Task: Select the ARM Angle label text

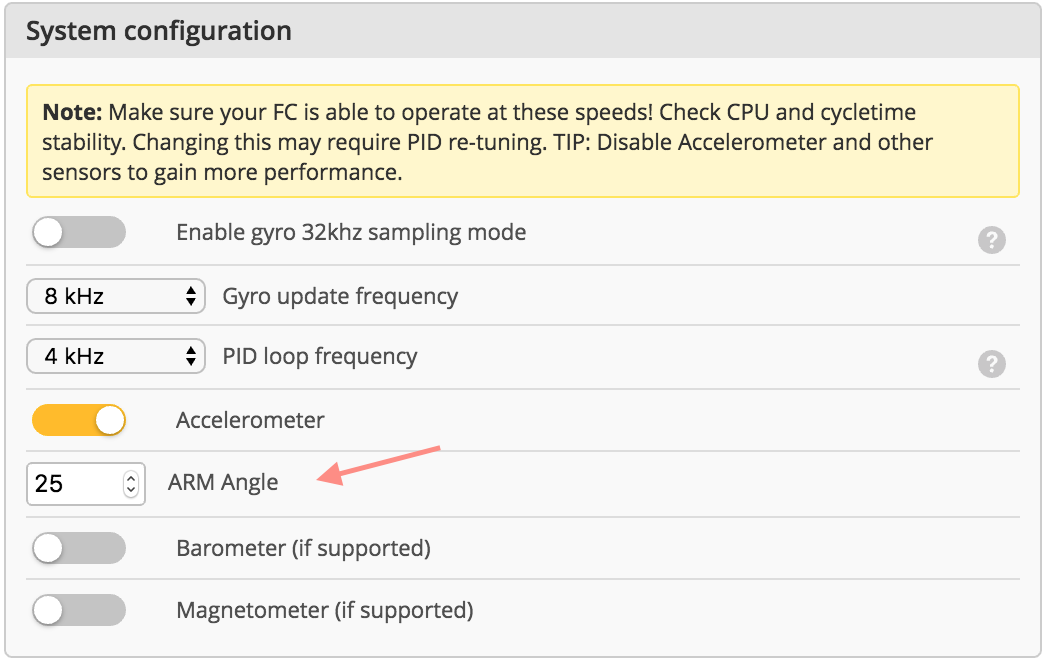Action: [222, 482]
